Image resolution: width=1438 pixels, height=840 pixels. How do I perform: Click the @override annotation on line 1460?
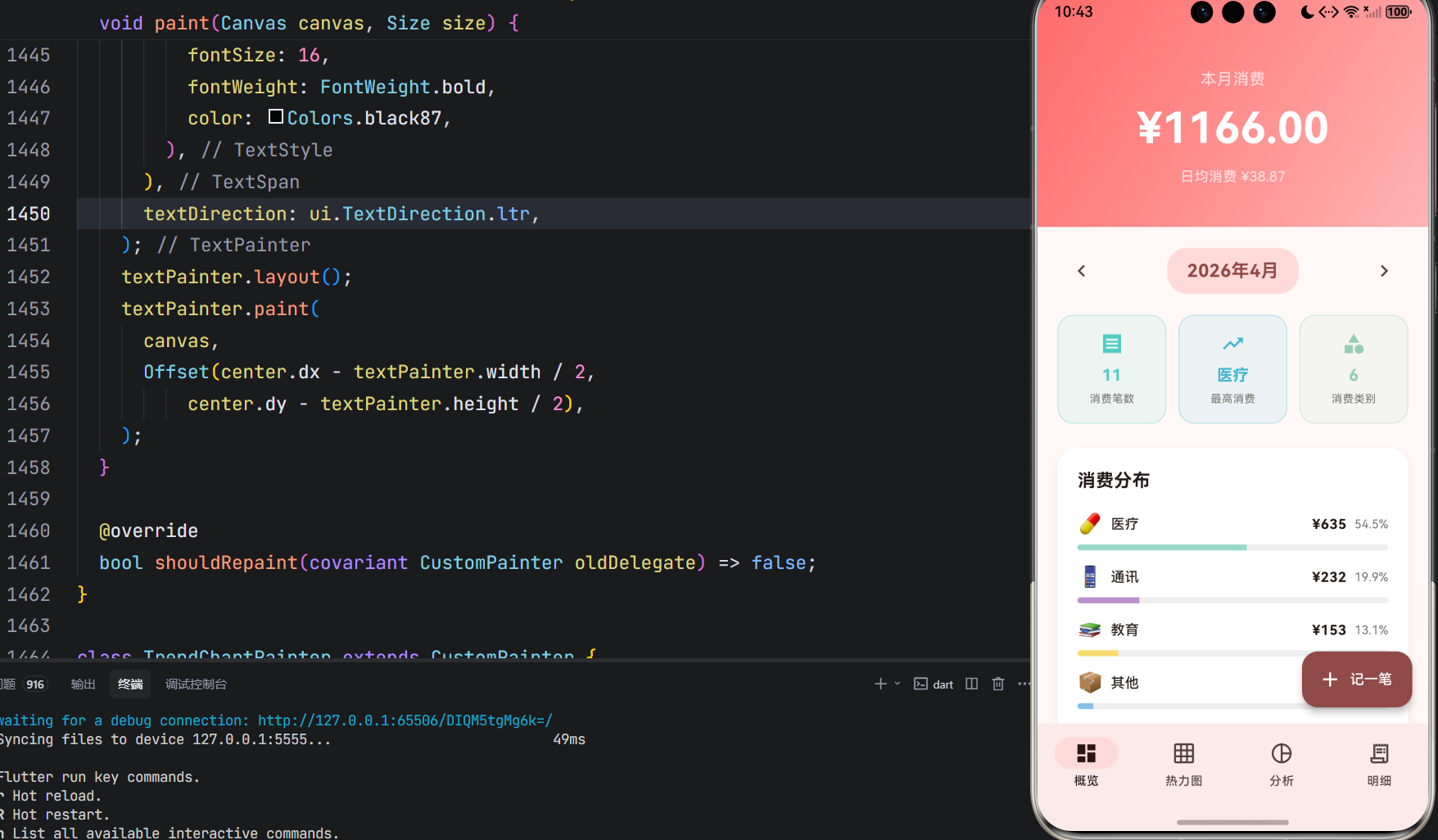148,531
